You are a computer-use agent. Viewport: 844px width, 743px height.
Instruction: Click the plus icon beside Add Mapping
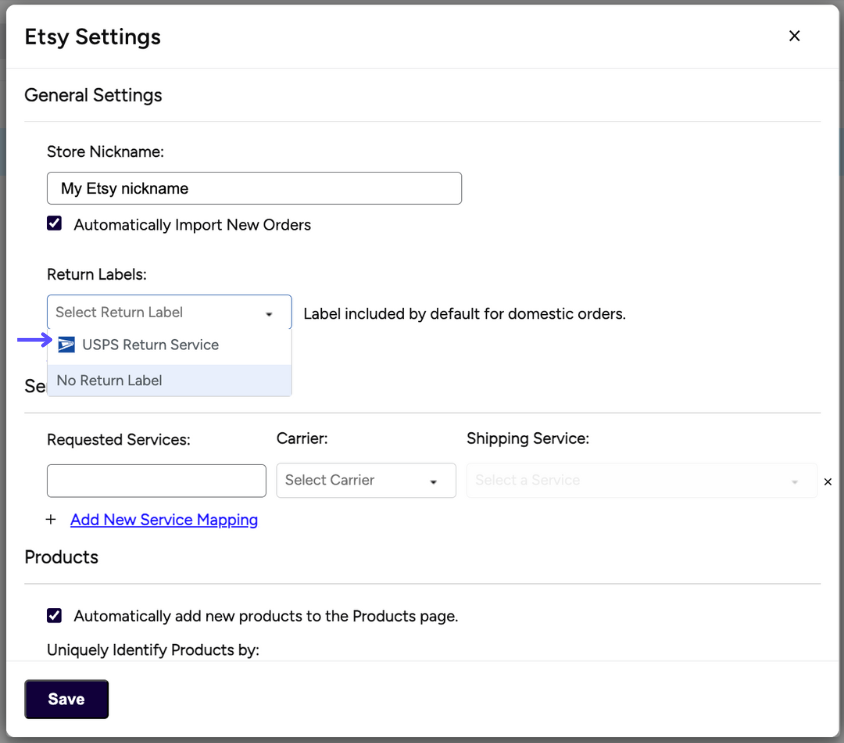click(51, 520)
